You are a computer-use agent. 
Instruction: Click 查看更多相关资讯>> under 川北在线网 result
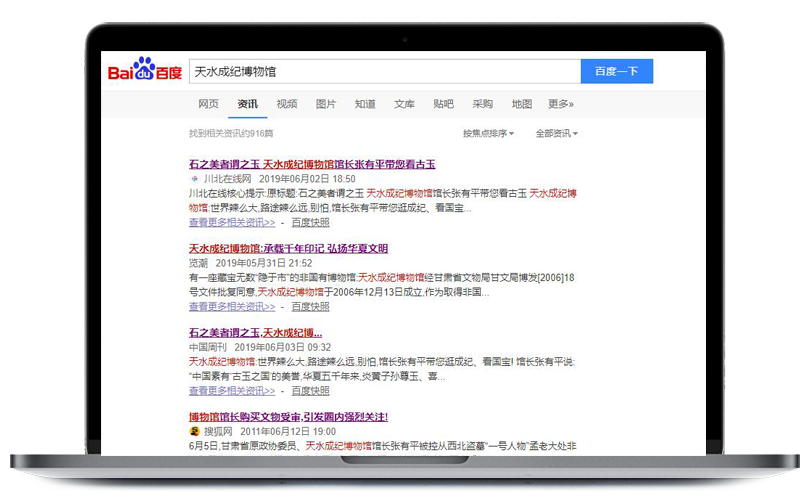click(232, 222)
